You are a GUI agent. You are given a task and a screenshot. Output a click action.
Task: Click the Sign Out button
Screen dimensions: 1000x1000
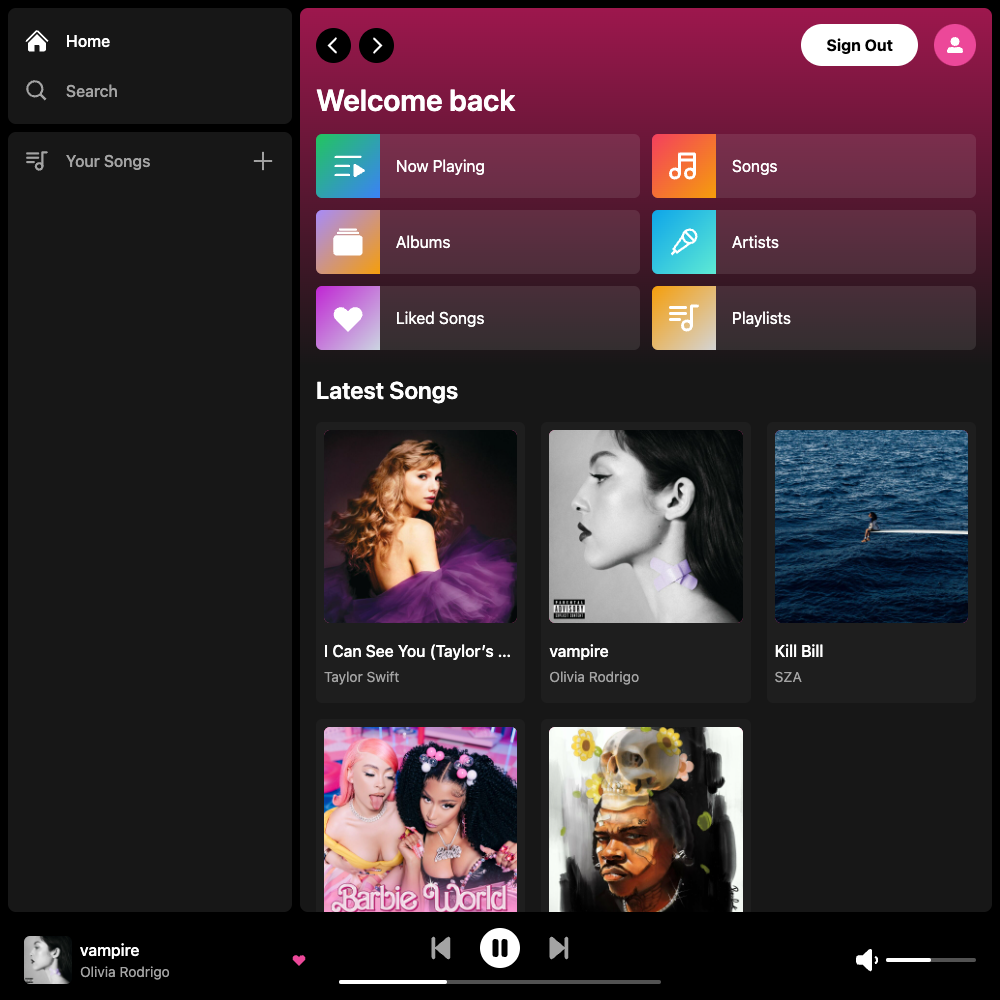tap(859, 45)
